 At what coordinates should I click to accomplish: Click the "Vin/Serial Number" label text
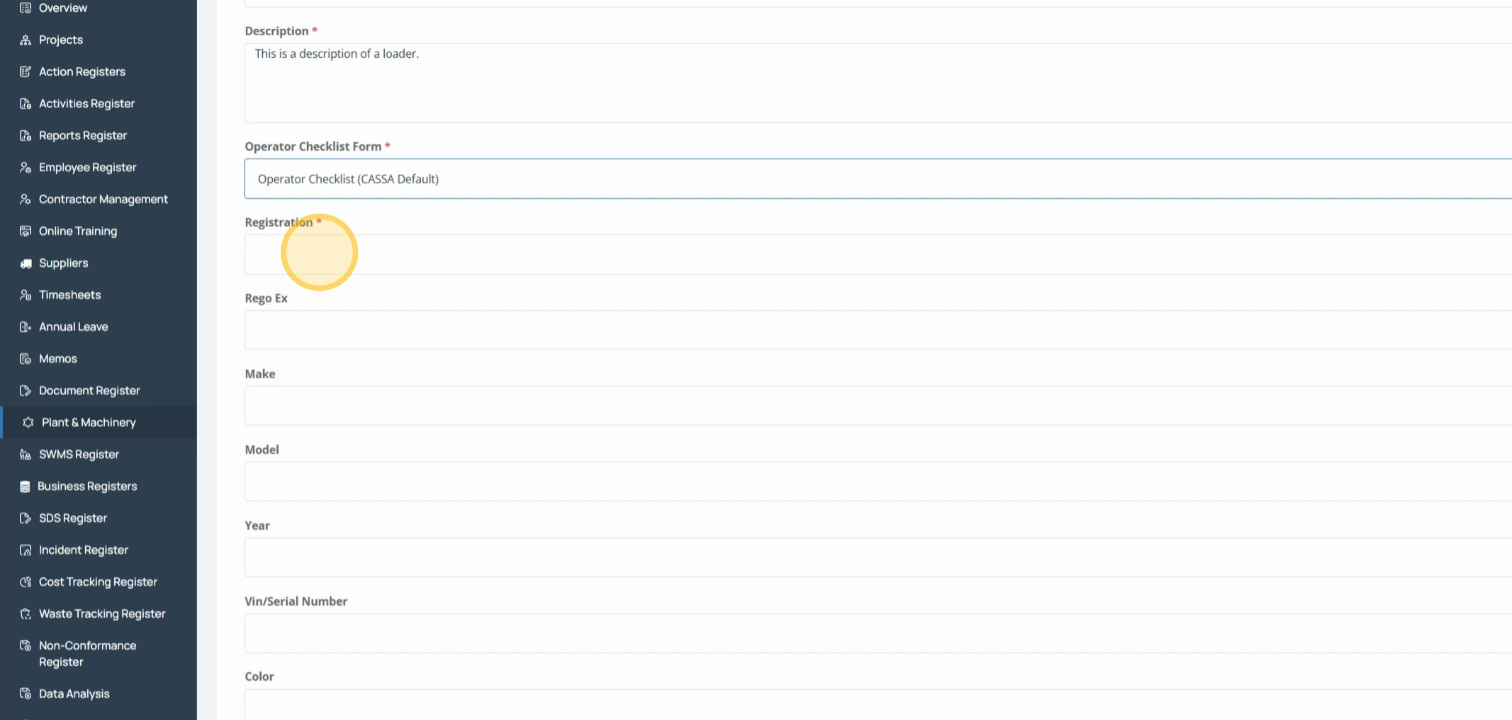[296, 602]
